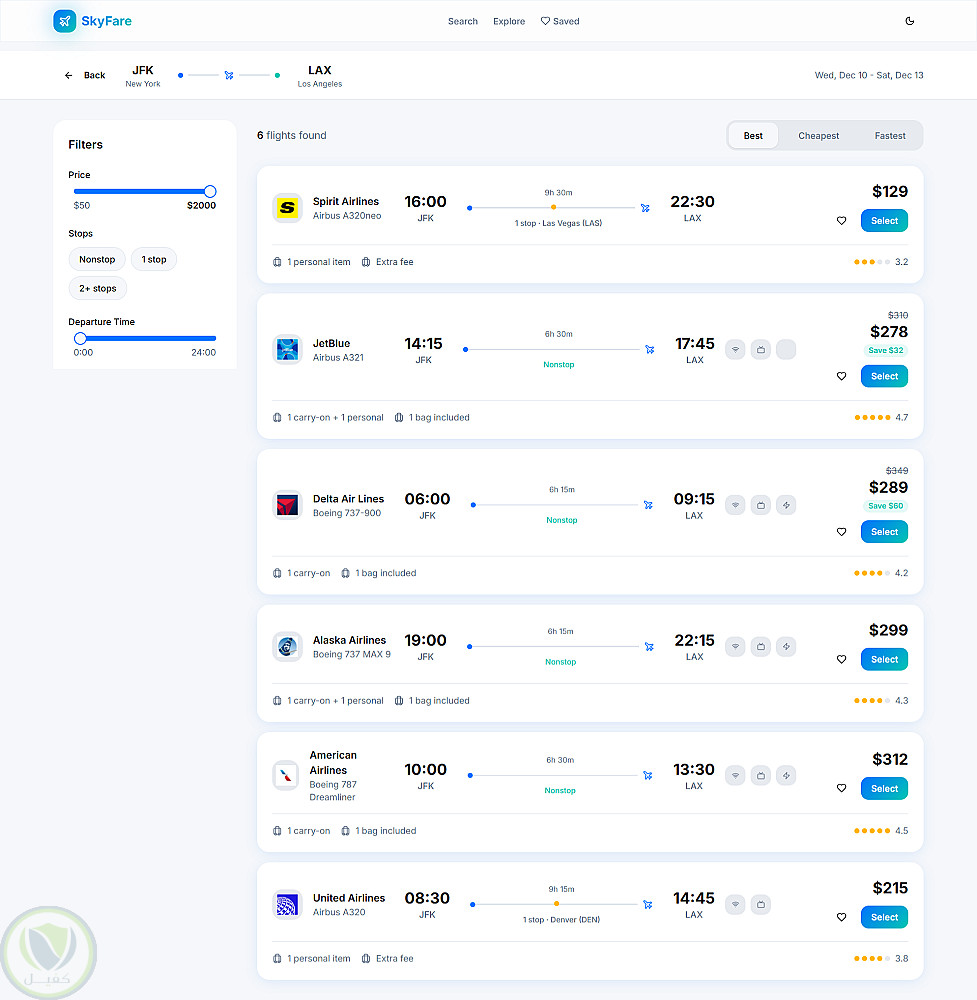The width and height of the screenshot is (977, 1000).
Task: Click the Wi-Fi icon on Alaska Airlines flight
Action: click(x=735, y=647)
